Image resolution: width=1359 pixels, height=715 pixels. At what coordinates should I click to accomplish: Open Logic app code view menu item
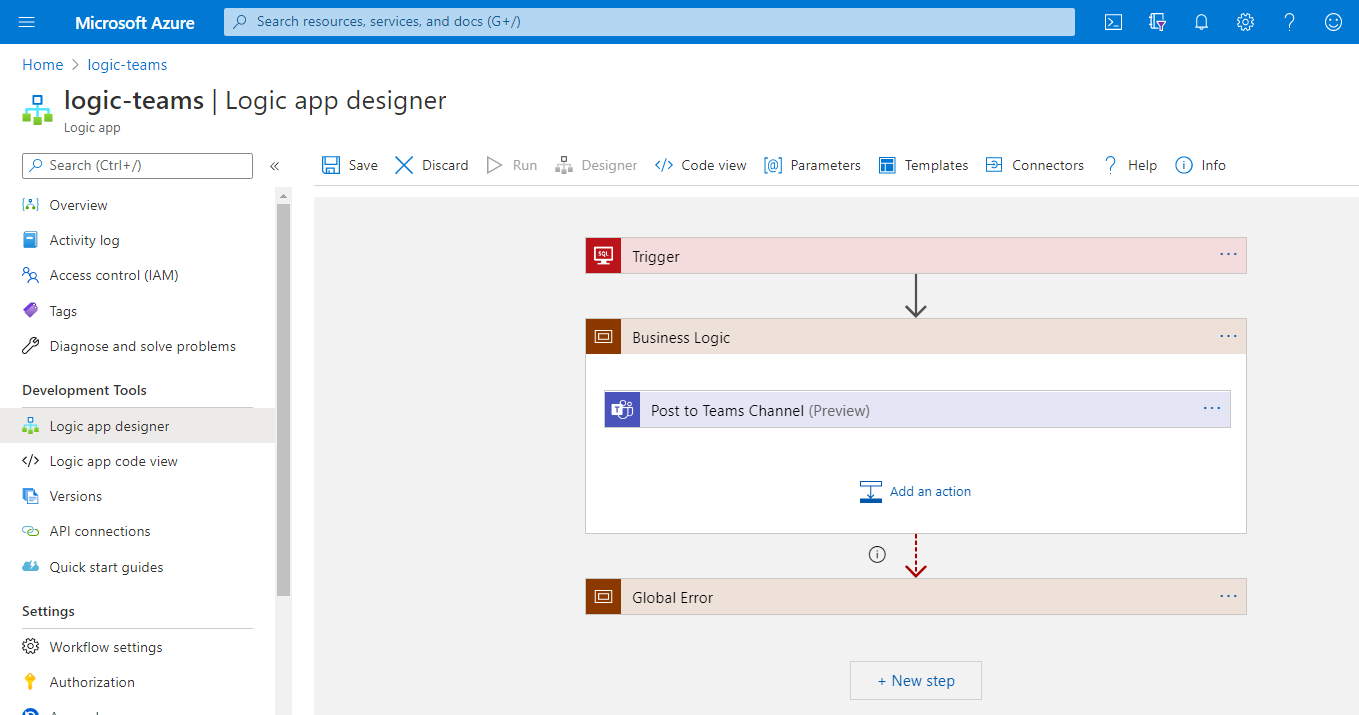click(113, 461)
